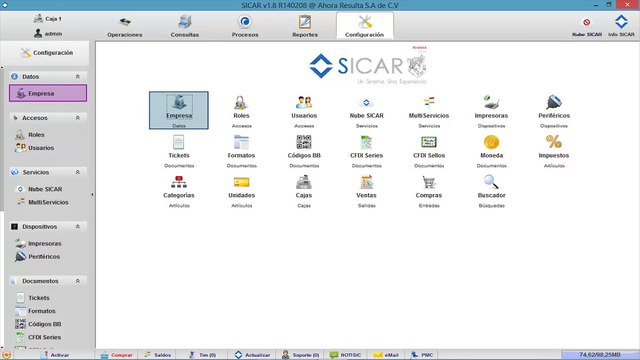The height and width of the screenshot is (360, 640).
Task: Click the memory usage indicator
Action: 600,355
